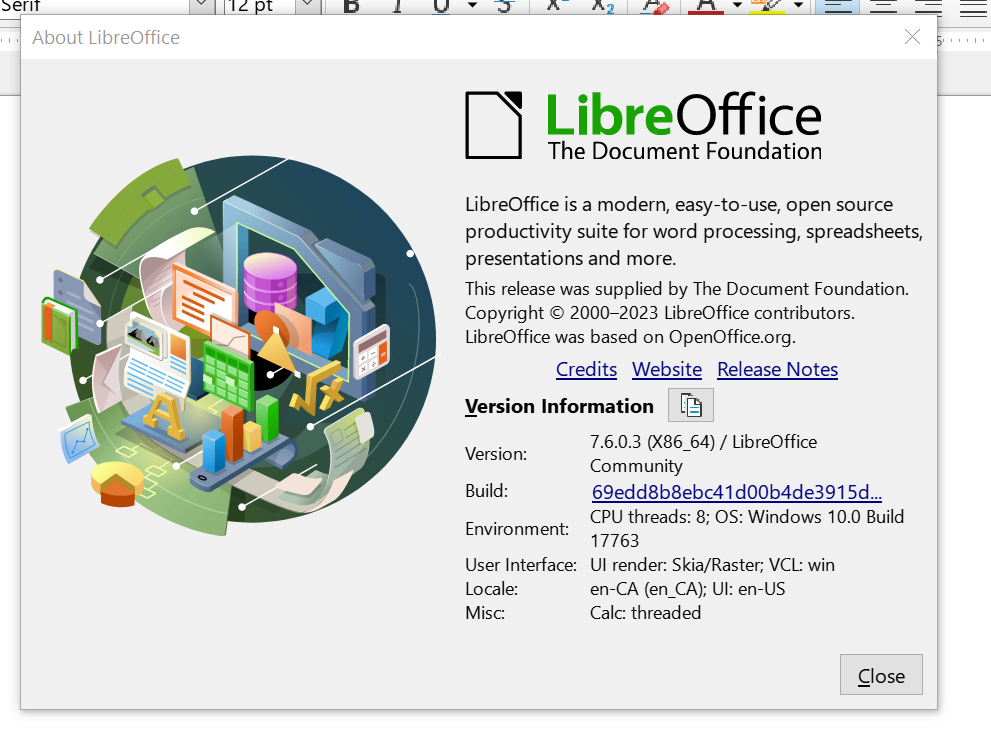This screenshot has width=991, height=750.
Task: Toggle Bold in Writer toolbar
Action: [x=351, y=6]
